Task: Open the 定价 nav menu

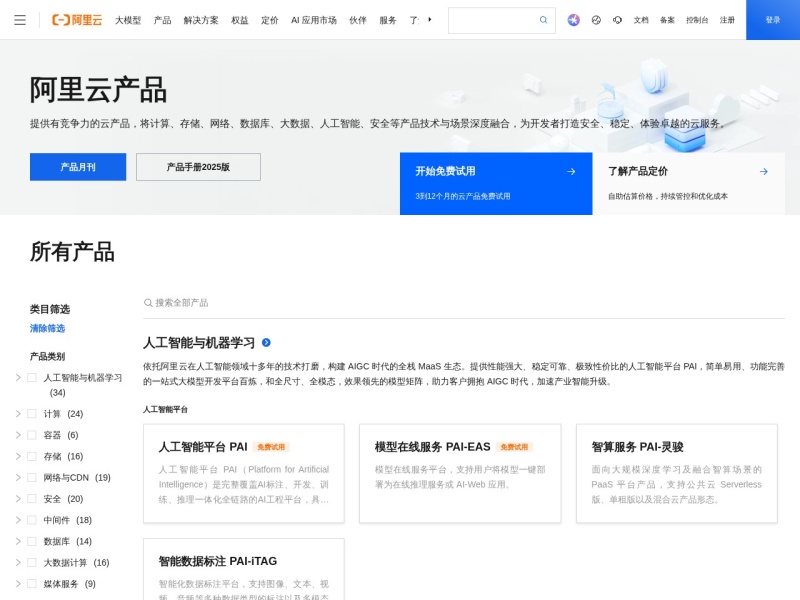Action: [x=269, y=20]
